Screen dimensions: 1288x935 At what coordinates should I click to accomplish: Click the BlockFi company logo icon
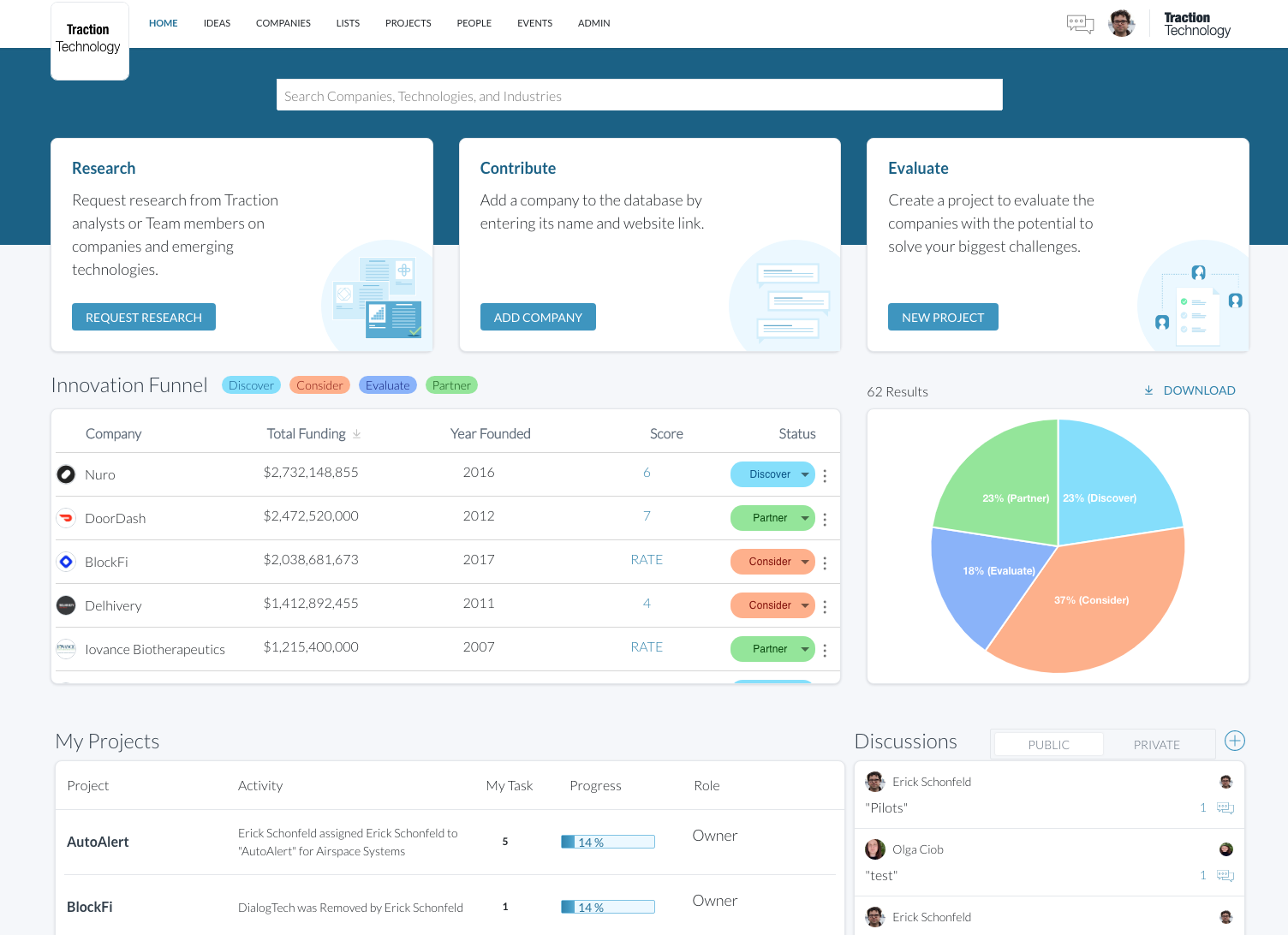coord(66,562)
